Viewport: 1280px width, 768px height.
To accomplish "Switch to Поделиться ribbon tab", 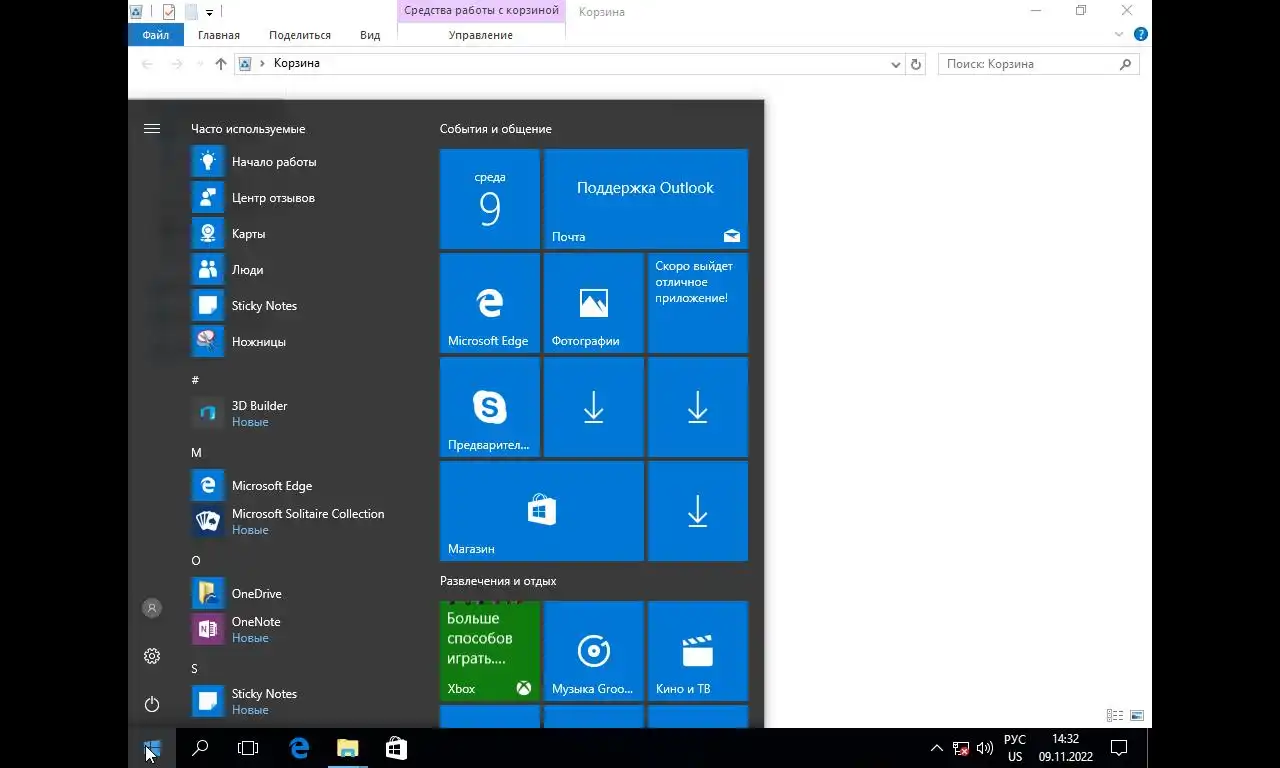I will coord(300,35).
